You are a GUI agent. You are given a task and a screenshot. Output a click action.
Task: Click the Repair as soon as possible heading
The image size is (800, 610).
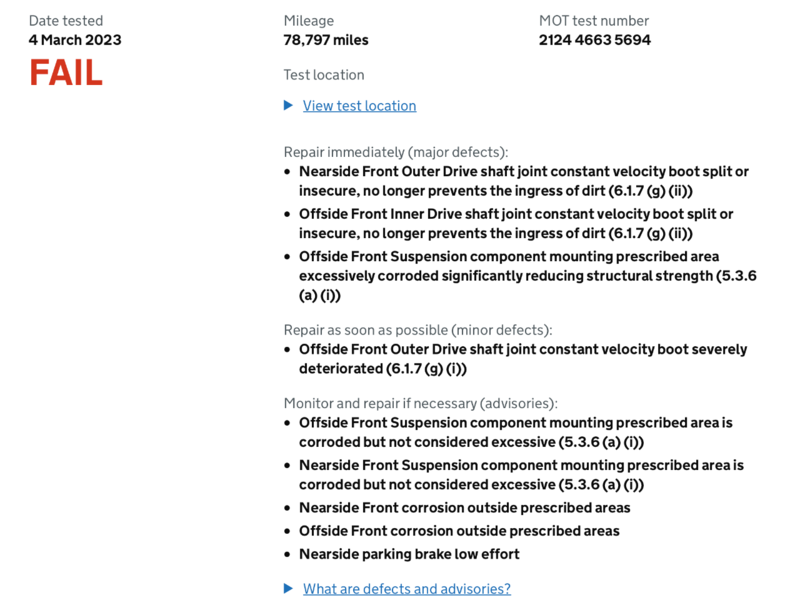[x=418, y=330]
